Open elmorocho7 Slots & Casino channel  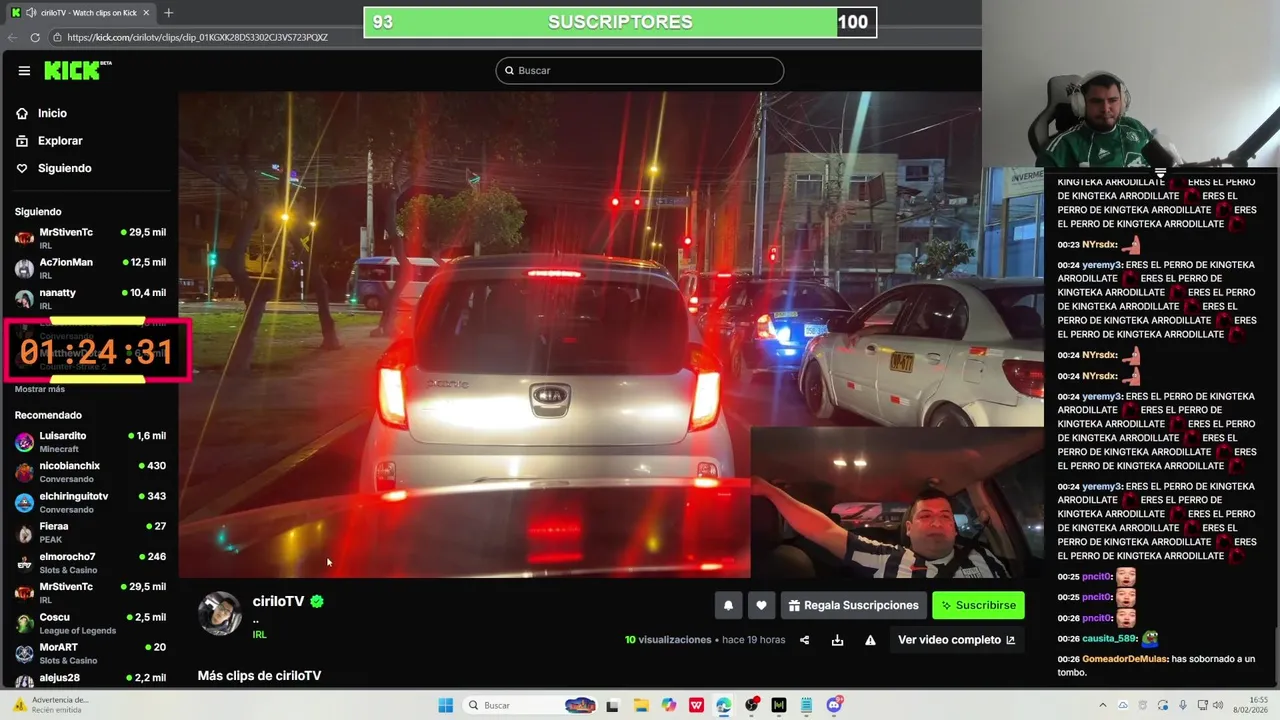point(90,563)
